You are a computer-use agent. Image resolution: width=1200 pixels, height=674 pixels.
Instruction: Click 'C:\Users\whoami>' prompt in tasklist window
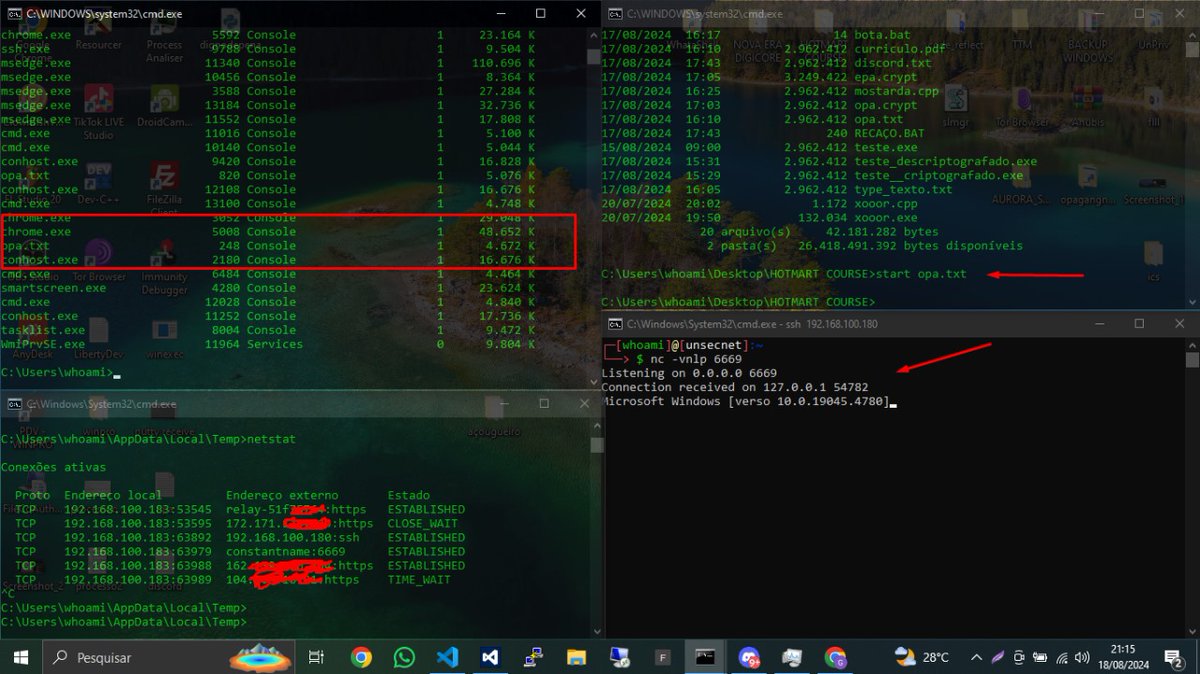click(x=55, y=372)
